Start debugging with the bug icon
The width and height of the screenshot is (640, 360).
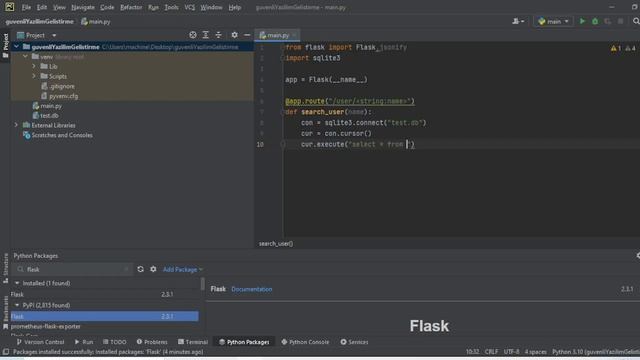pos(595,21)
